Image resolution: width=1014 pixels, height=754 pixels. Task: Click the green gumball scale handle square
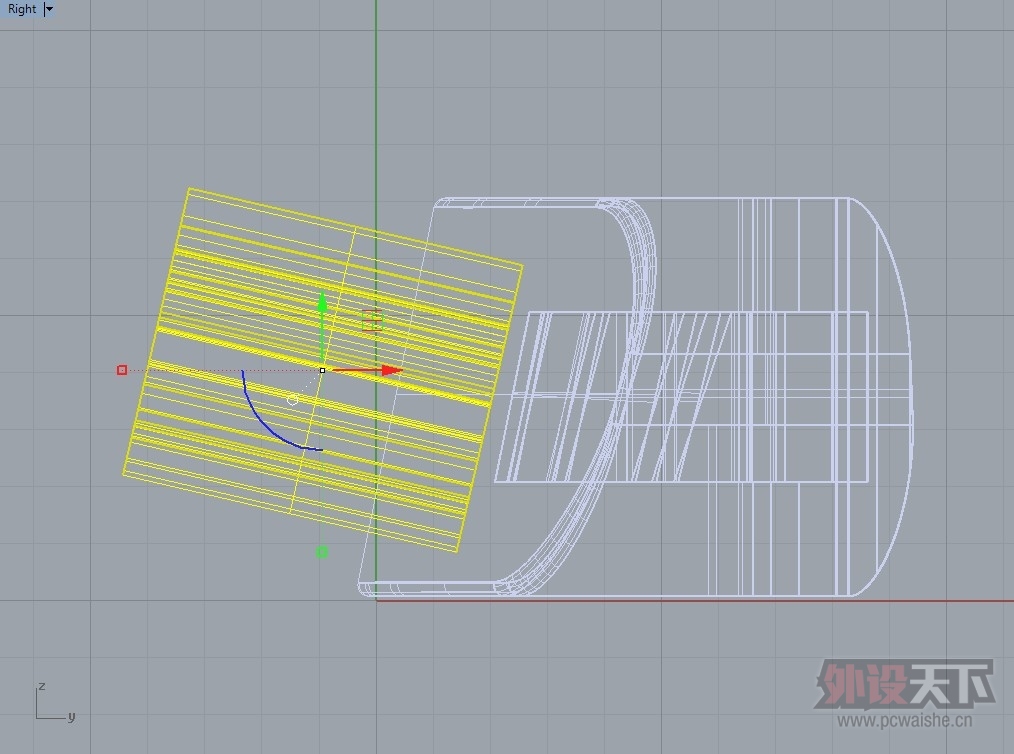click(321, 552)
